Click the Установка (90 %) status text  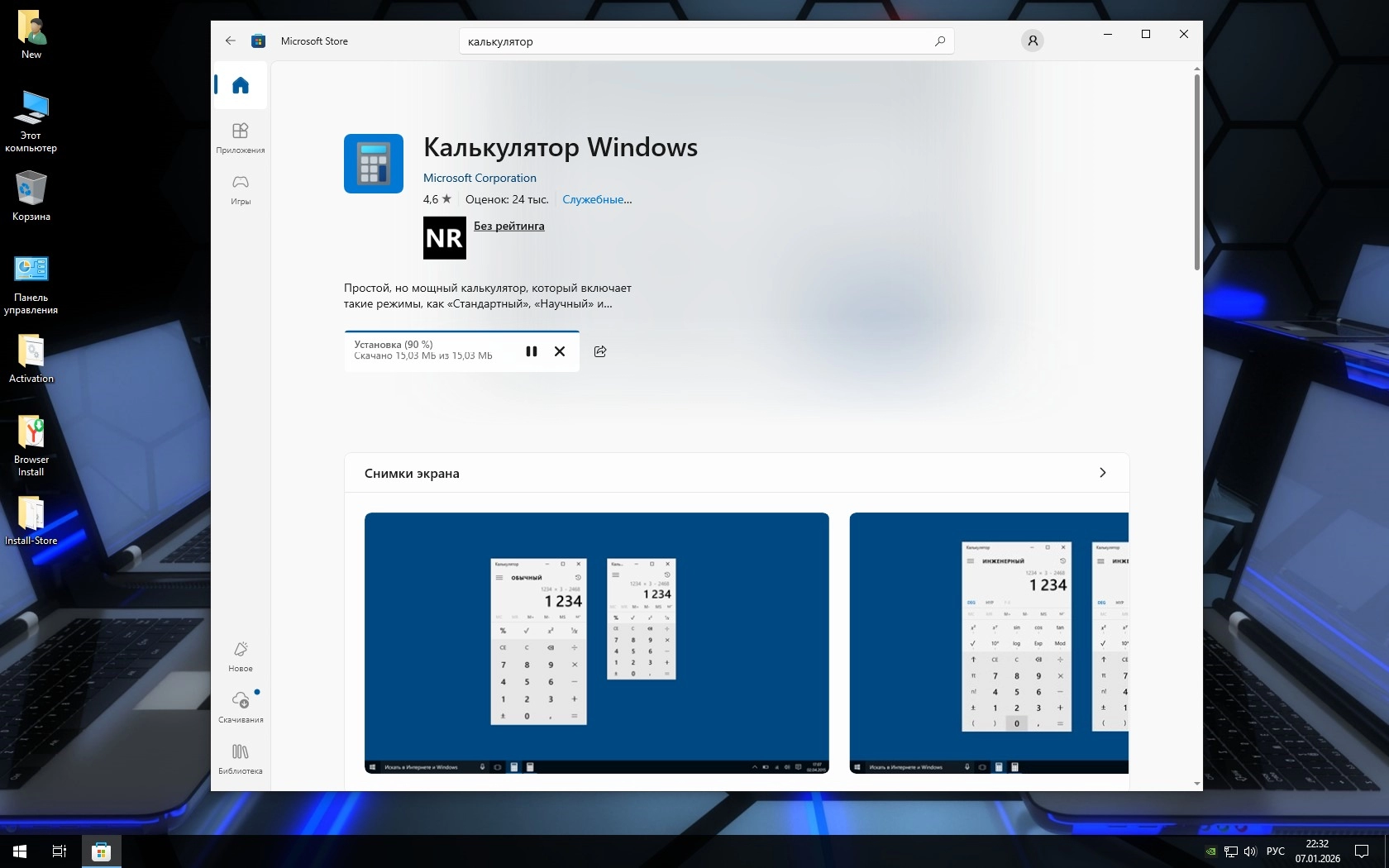(394, 345)
